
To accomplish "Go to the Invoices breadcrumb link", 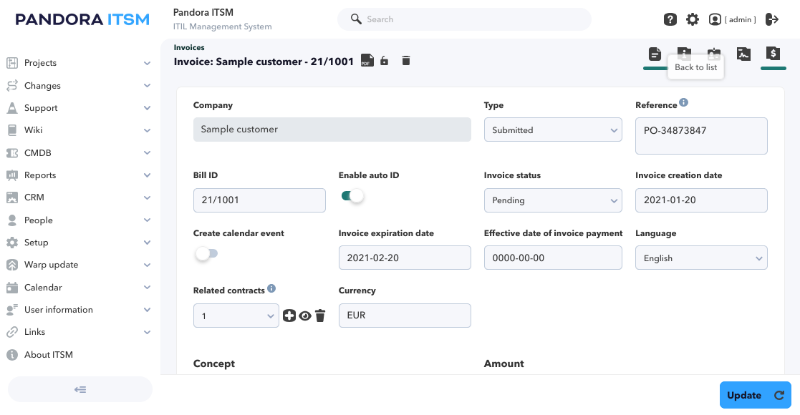I will tap(189, 47).
